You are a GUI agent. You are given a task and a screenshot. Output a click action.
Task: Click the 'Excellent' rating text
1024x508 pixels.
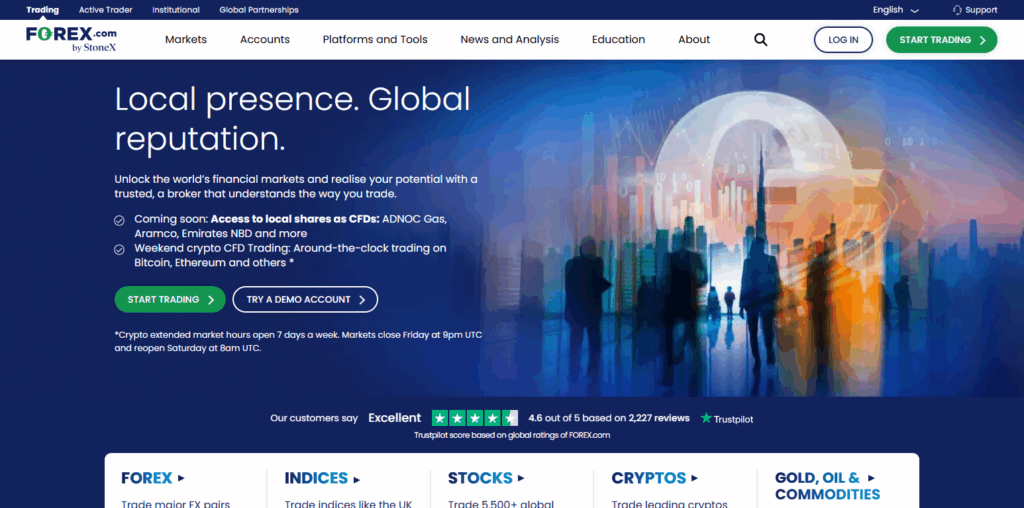[x=394, y=418]
